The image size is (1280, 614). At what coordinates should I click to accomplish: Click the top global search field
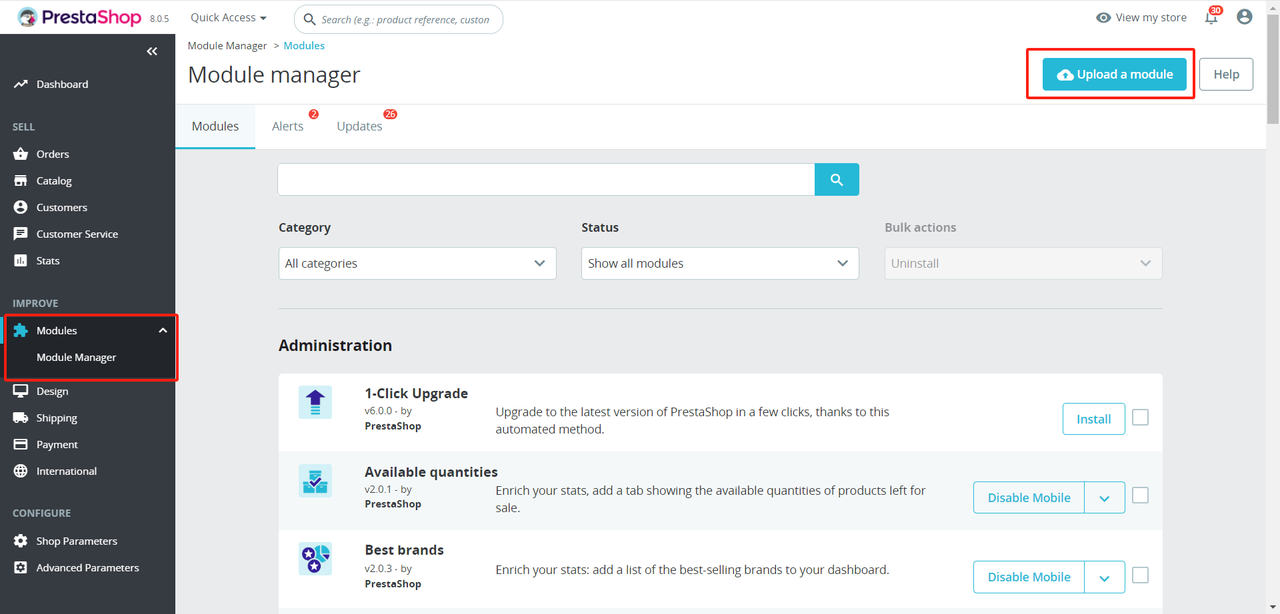[x=398, y=19]
